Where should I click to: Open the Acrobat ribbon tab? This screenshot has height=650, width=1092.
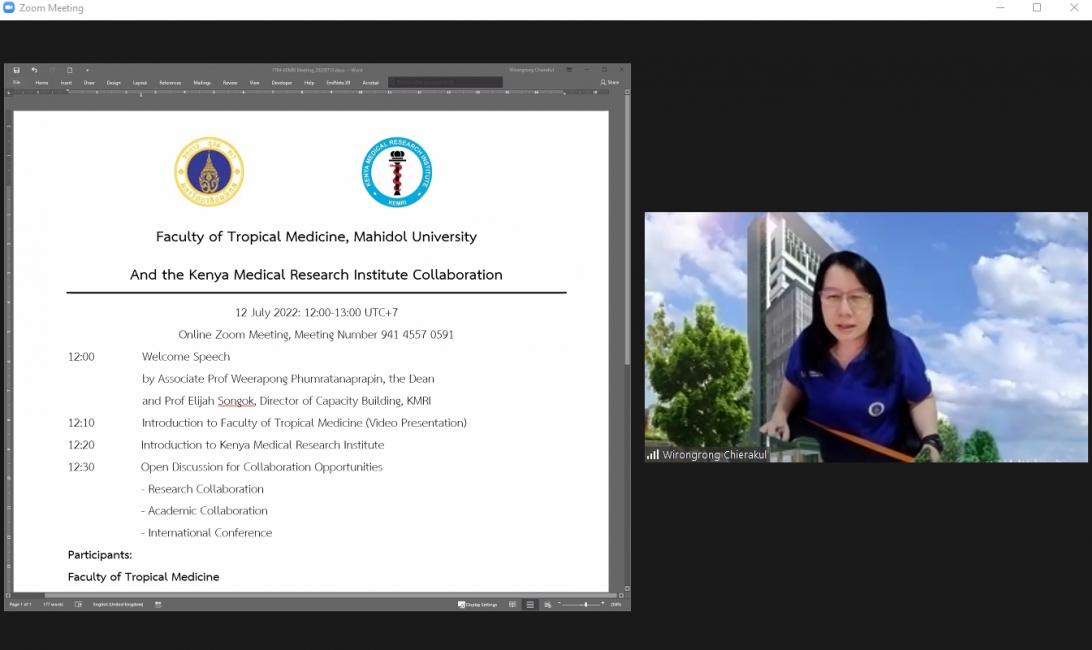point(370,83)
